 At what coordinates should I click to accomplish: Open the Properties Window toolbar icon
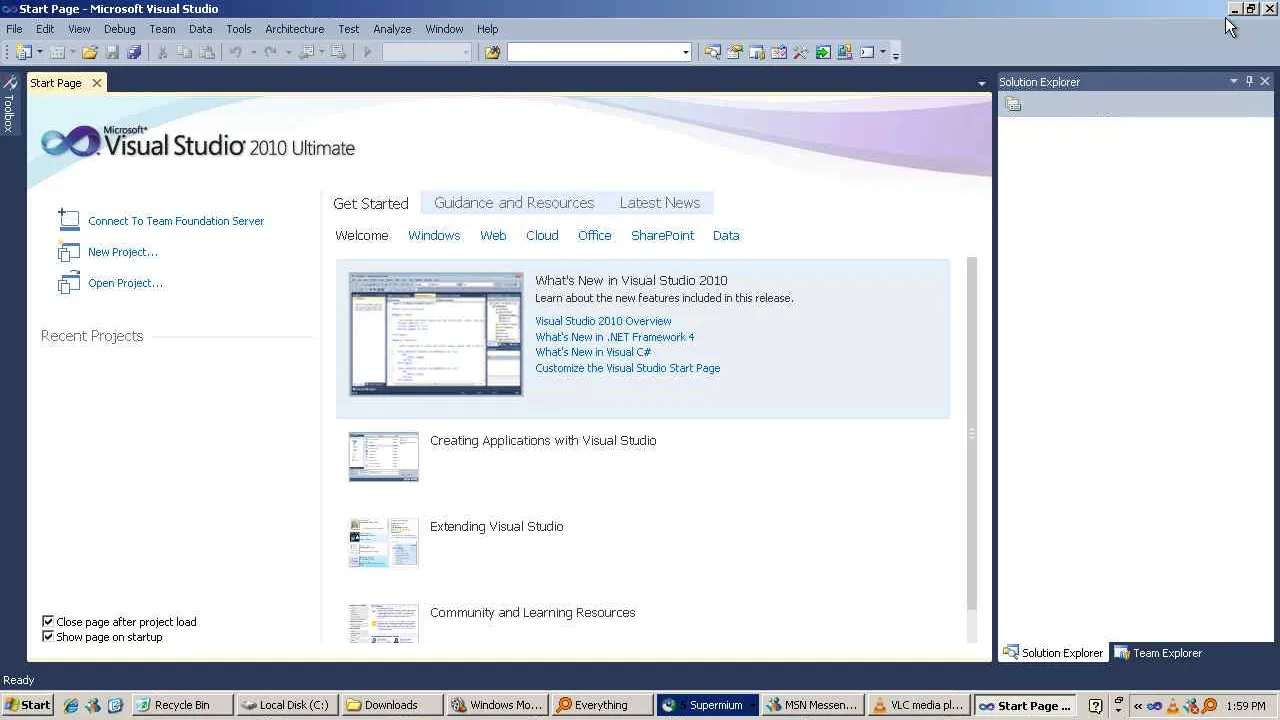coord(735,52)
